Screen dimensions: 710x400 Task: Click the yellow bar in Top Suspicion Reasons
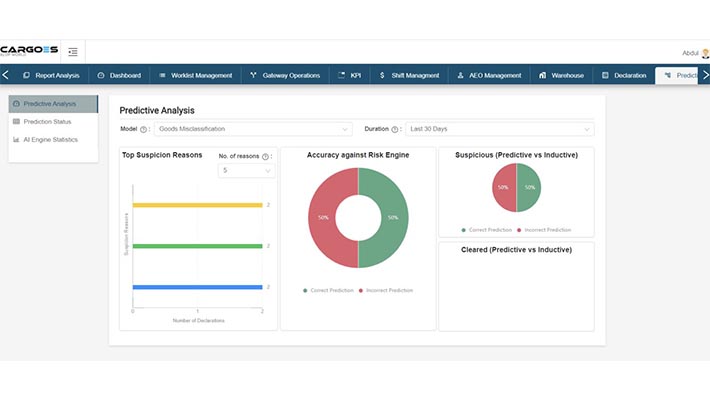[197, 205]
